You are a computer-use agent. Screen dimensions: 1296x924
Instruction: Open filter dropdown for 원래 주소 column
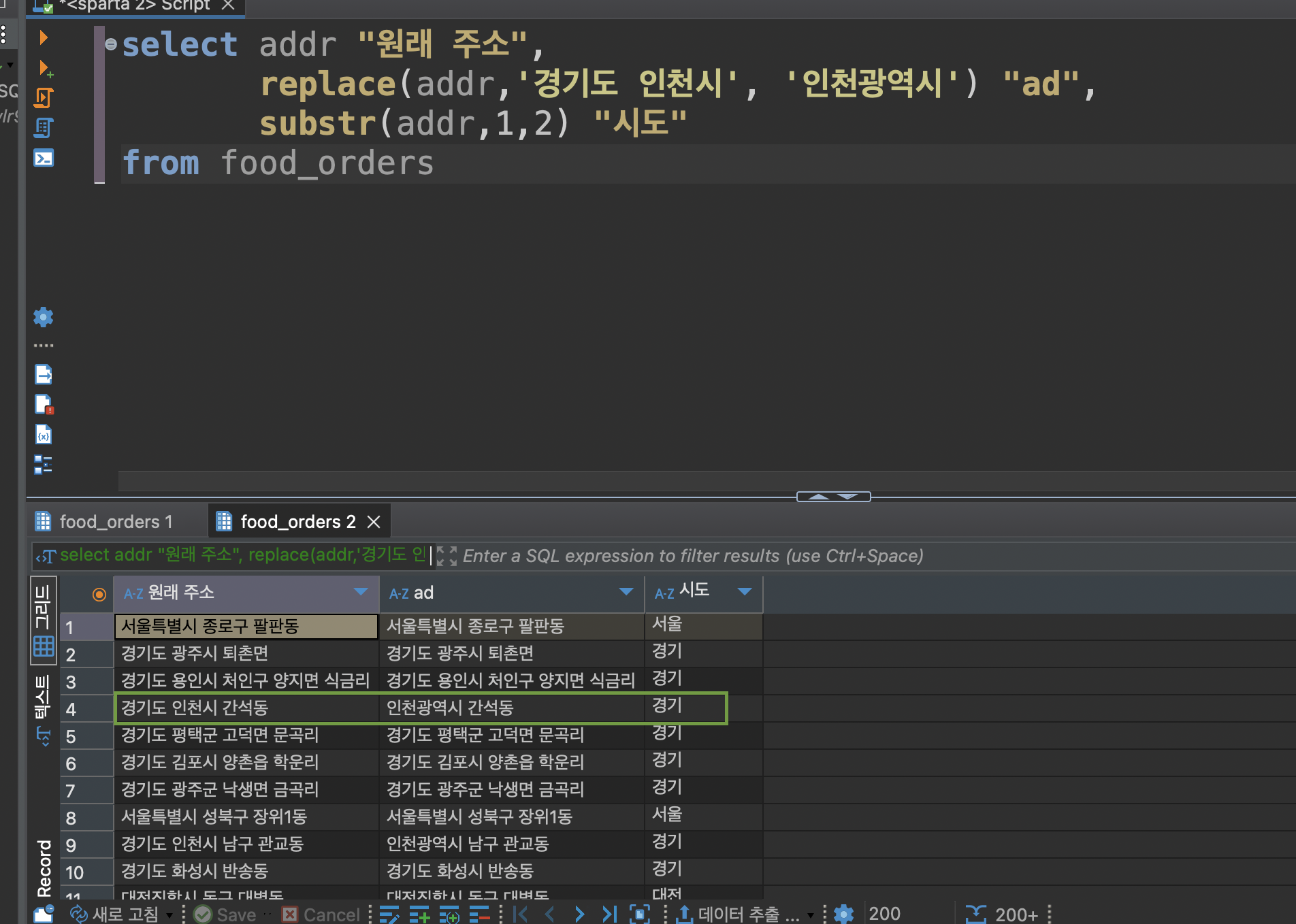[x=361, y=592]
